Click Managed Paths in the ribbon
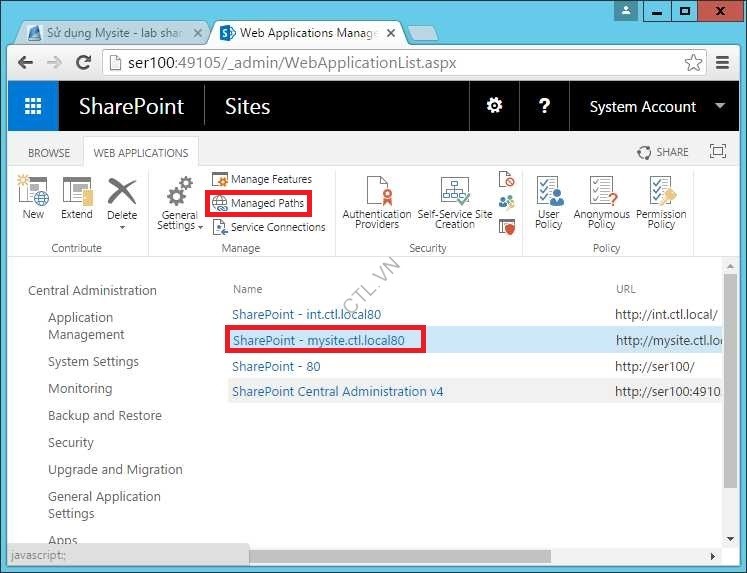Image resolution: width=747 pixels, height=573 pixels. tap(258, 203)
